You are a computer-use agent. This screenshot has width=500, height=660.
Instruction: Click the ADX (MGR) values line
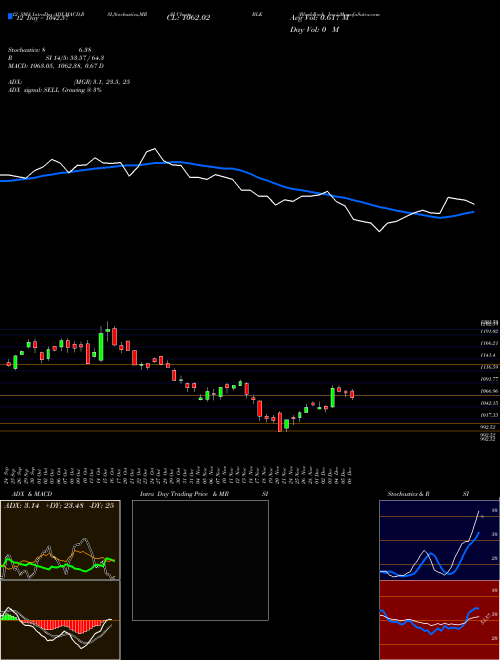click(69, 82)
